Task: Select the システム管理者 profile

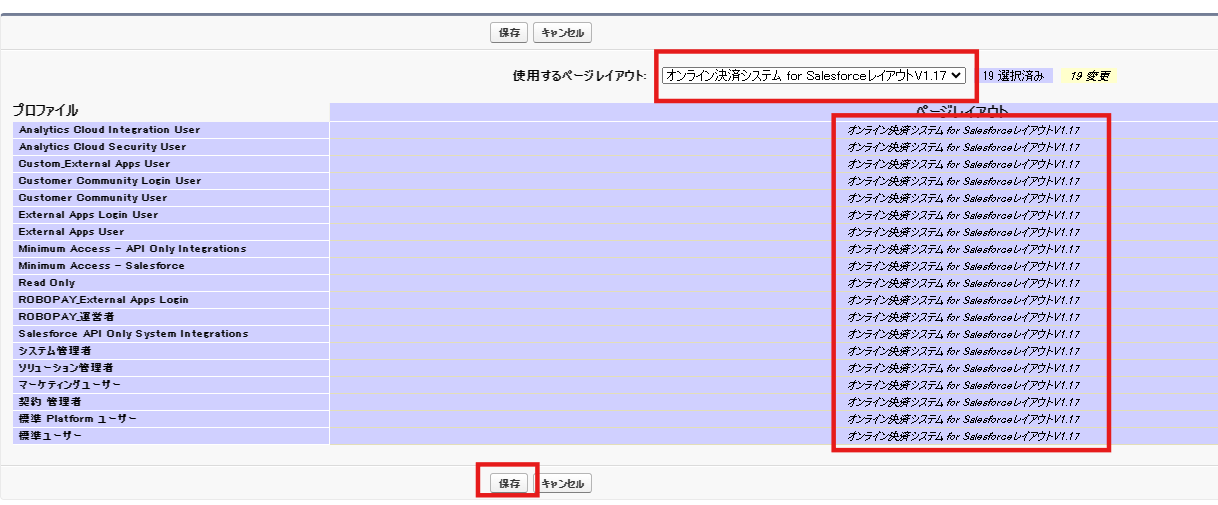Action: (55, 351)
